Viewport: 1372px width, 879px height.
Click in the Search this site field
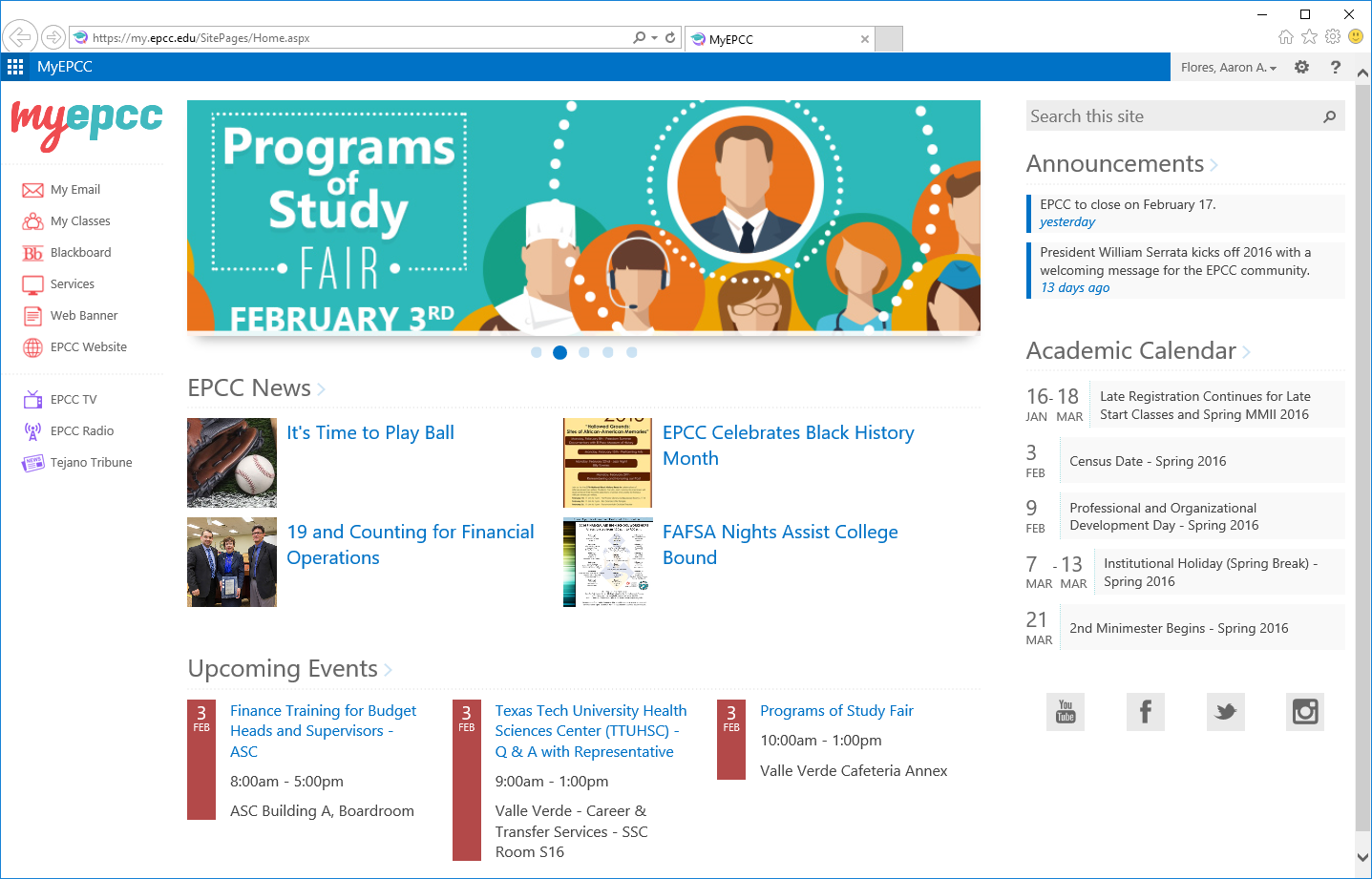[1171, 116]
